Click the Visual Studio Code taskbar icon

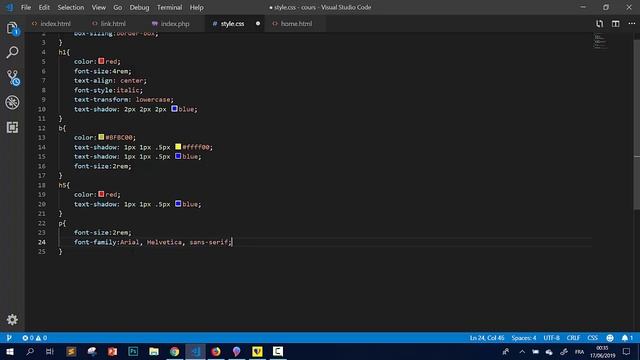tap(196, 351)
